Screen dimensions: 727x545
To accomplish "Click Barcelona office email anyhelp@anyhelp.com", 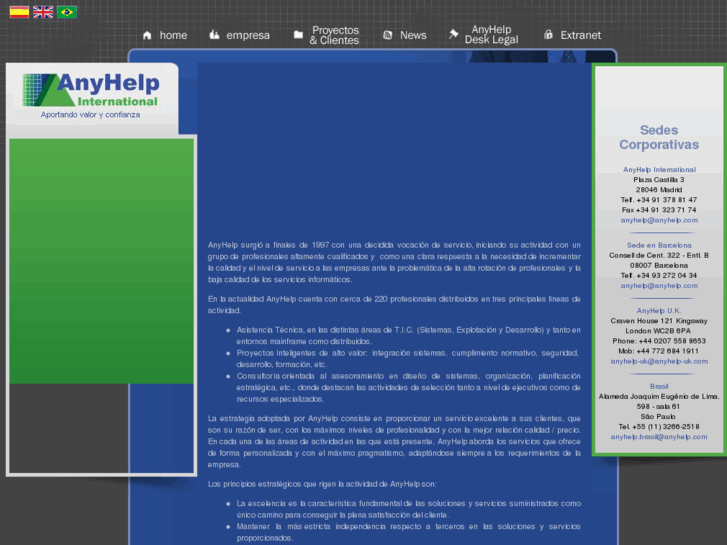I will 659,286.
